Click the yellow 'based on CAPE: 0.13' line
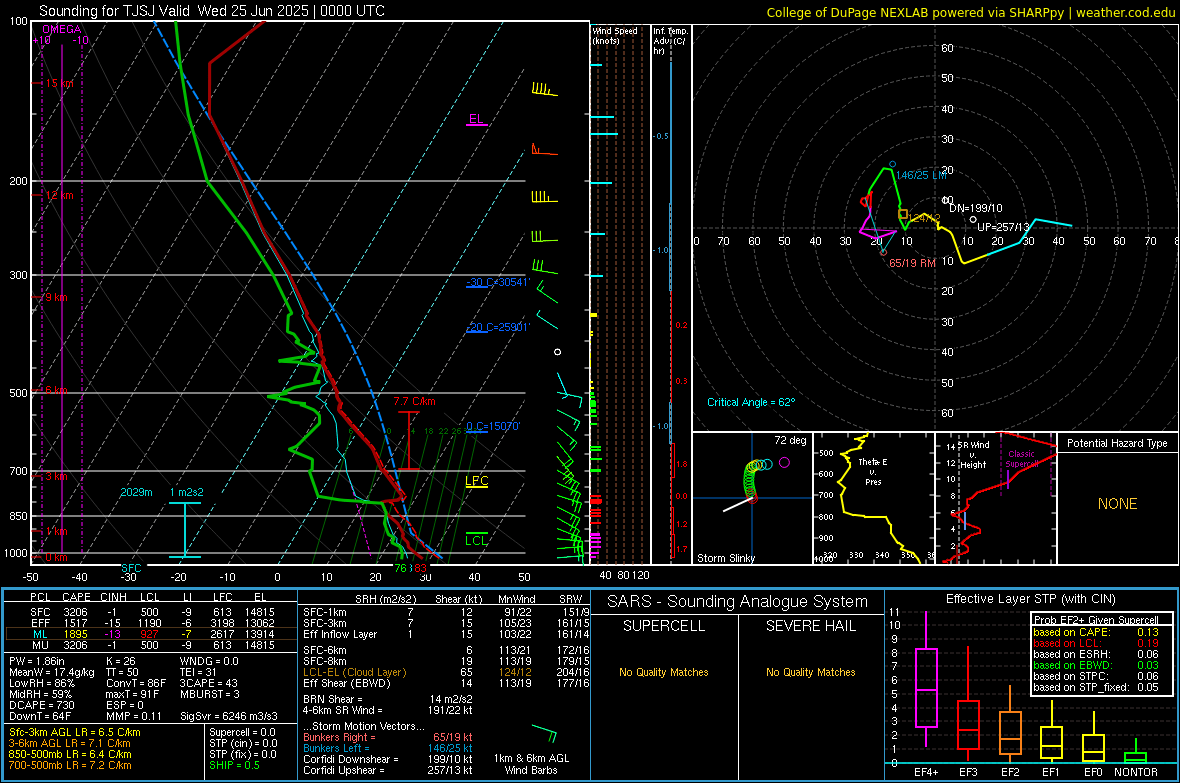 pos(1096,632)
